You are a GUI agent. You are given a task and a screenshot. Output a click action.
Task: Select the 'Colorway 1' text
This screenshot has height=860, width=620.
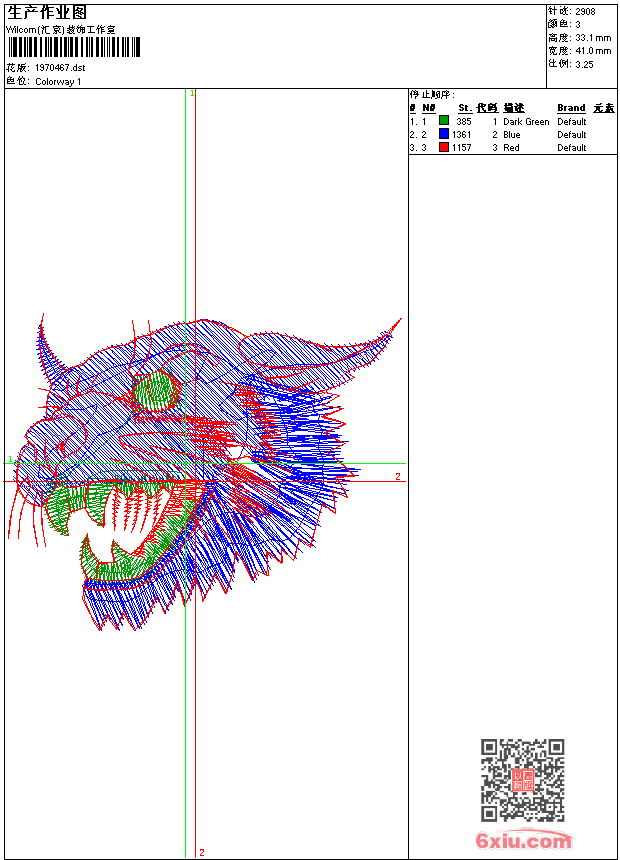(x=58, y=82)
